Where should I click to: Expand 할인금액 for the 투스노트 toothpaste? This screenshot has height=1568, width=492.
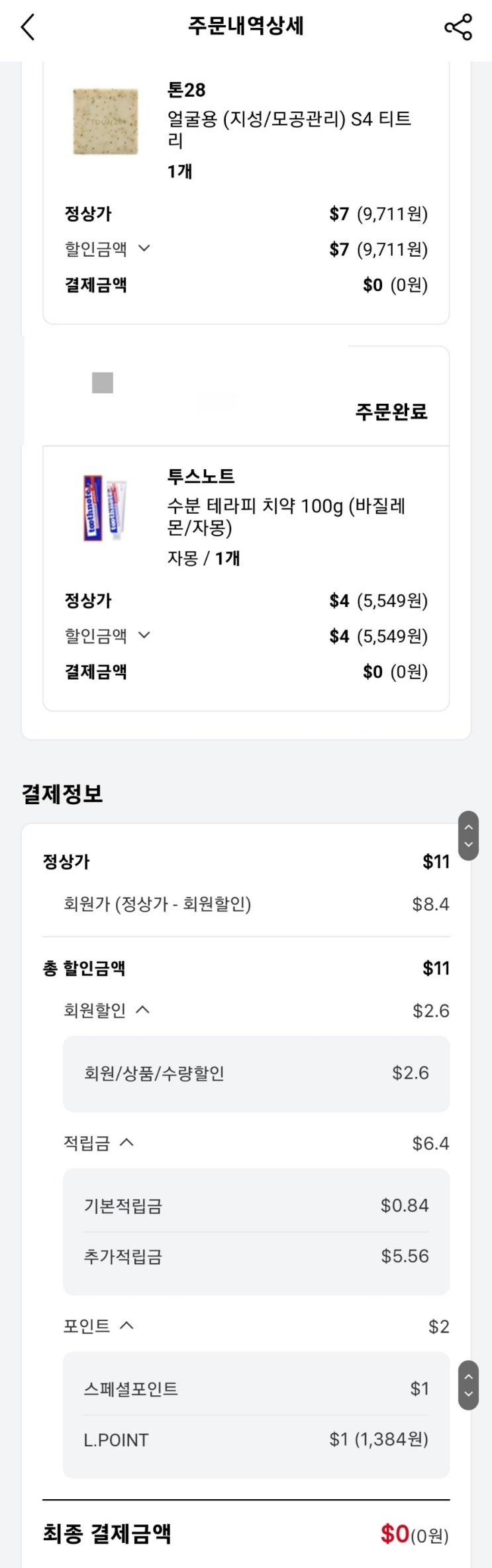[x=107, y=636]
